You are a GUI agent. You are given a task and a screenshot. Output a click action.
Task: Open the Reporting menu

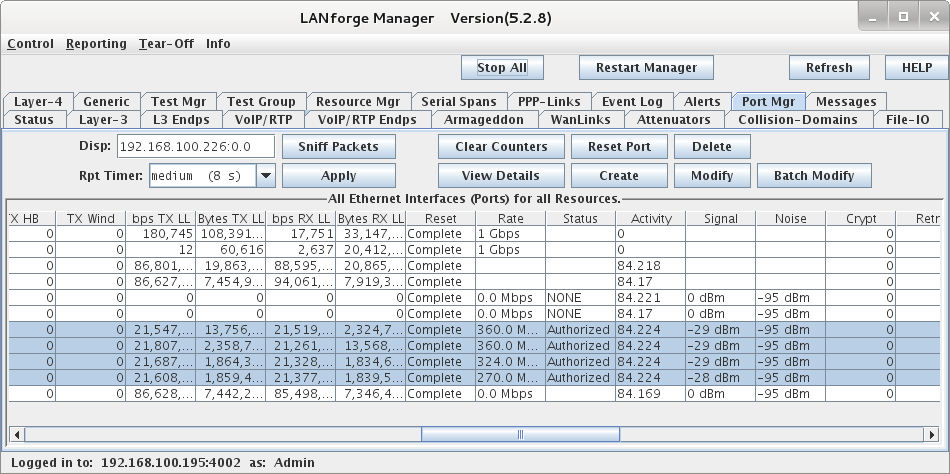pyautogui.click(x=96, y=44)
